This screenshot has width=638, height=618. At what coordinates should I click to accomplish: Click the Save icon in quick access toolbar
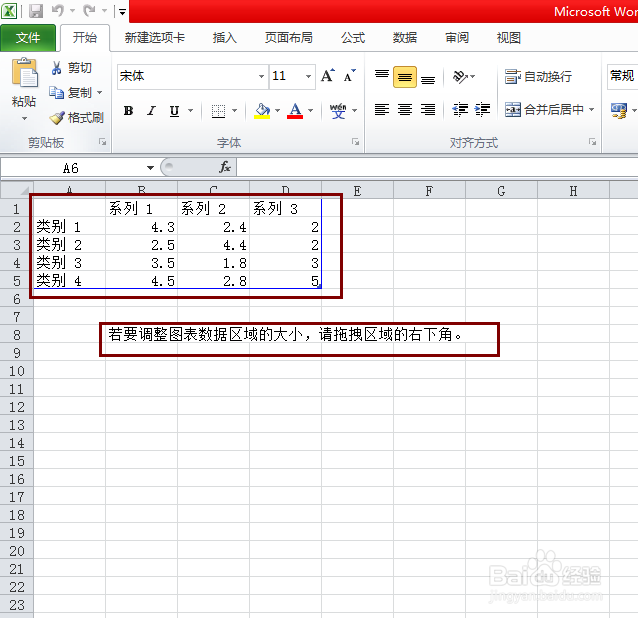[x=36, y=11]
